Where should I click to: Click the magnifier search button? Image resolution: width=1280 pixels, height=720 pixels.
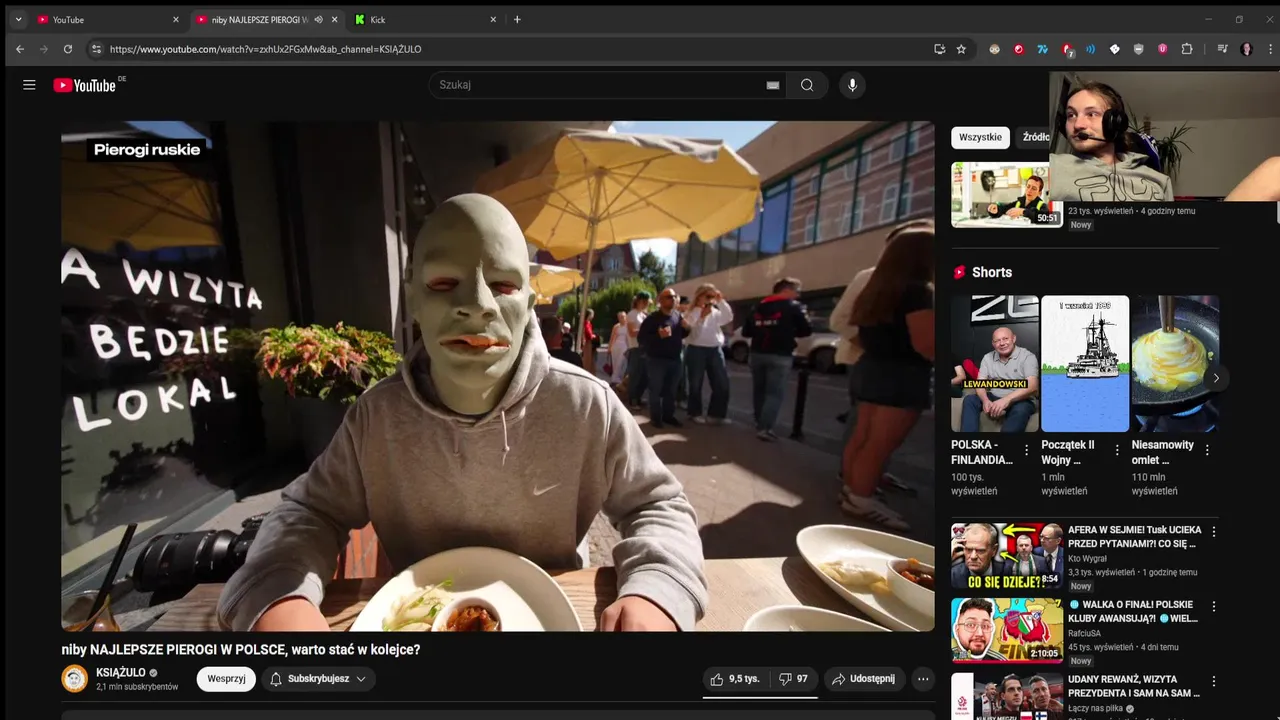[x=807, y=85]
